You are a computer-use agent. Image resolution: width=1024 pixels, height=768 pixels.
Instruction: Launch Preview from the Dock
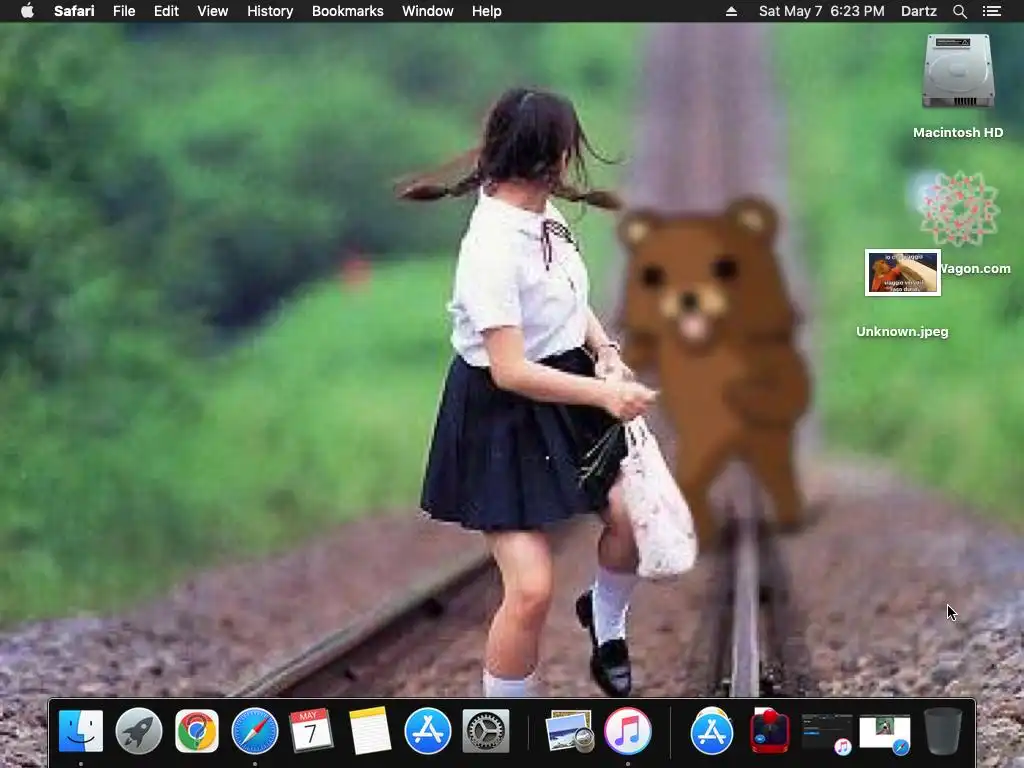click(569, 731)
